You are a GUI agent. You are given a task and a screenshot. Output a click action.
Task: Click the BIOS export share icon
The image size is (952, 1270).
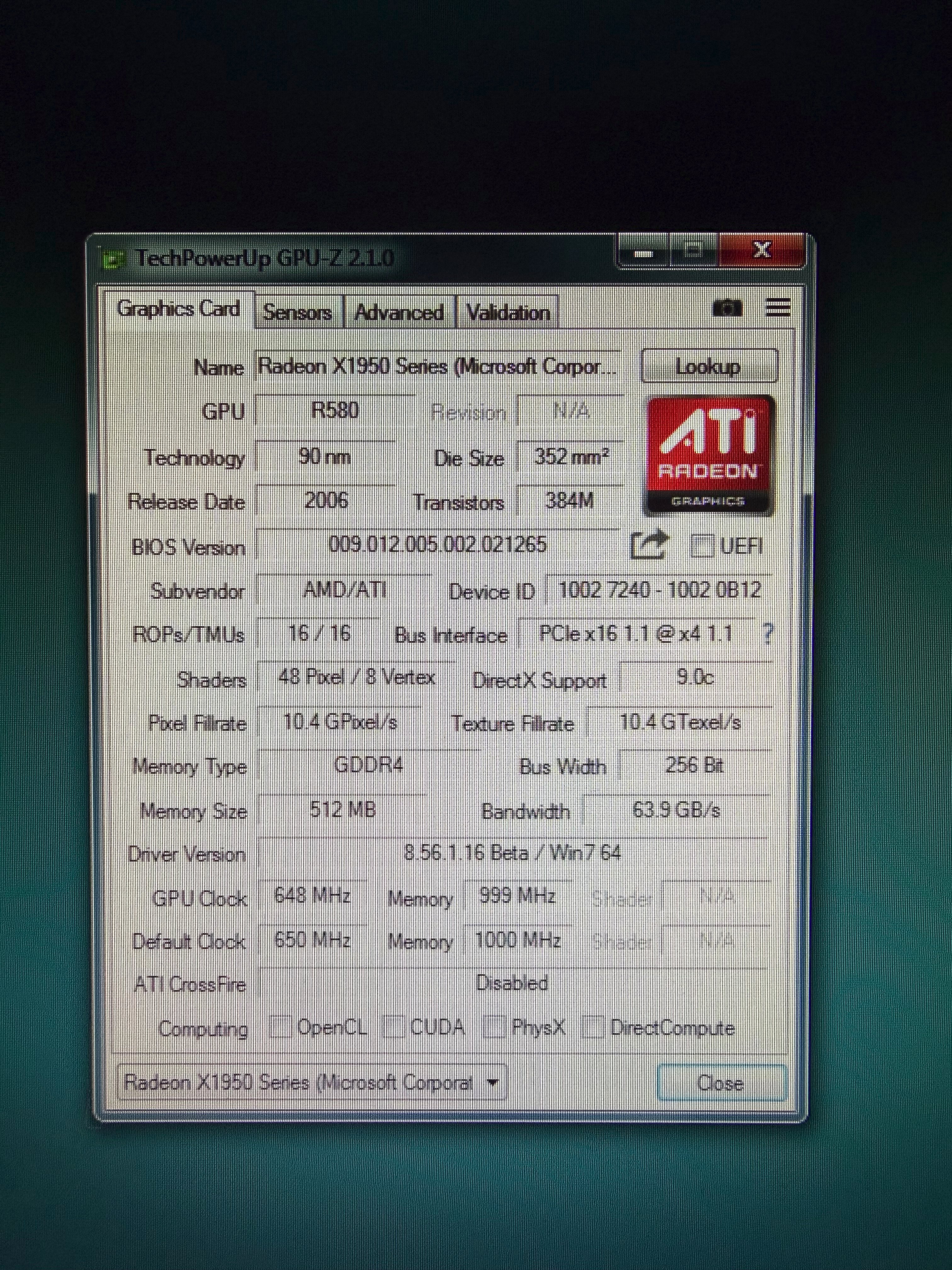649,544
